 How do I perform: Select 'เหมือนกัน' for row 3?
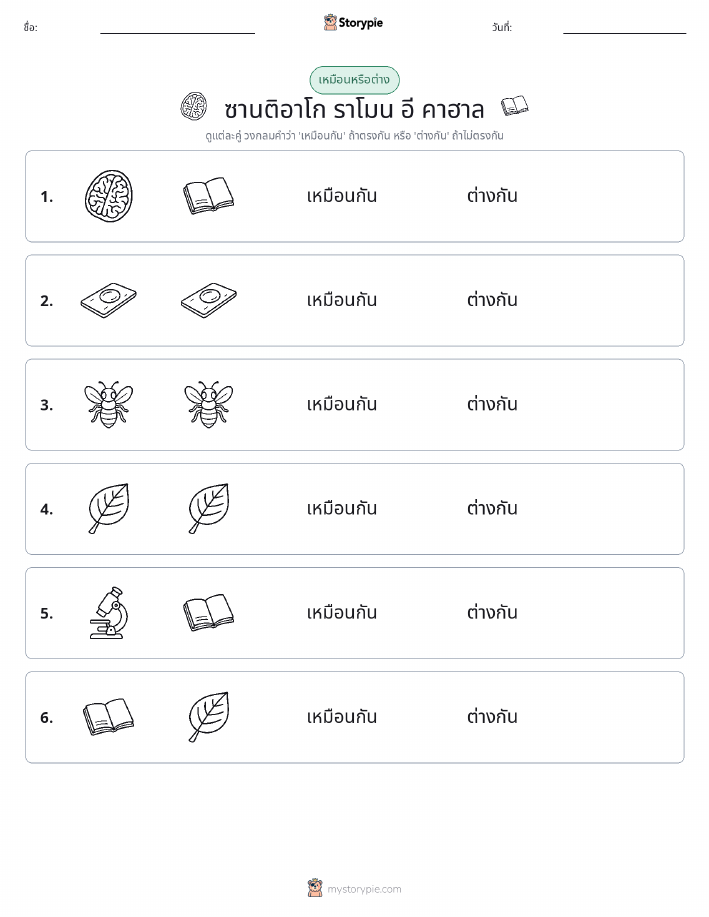[x=342, y=404]
